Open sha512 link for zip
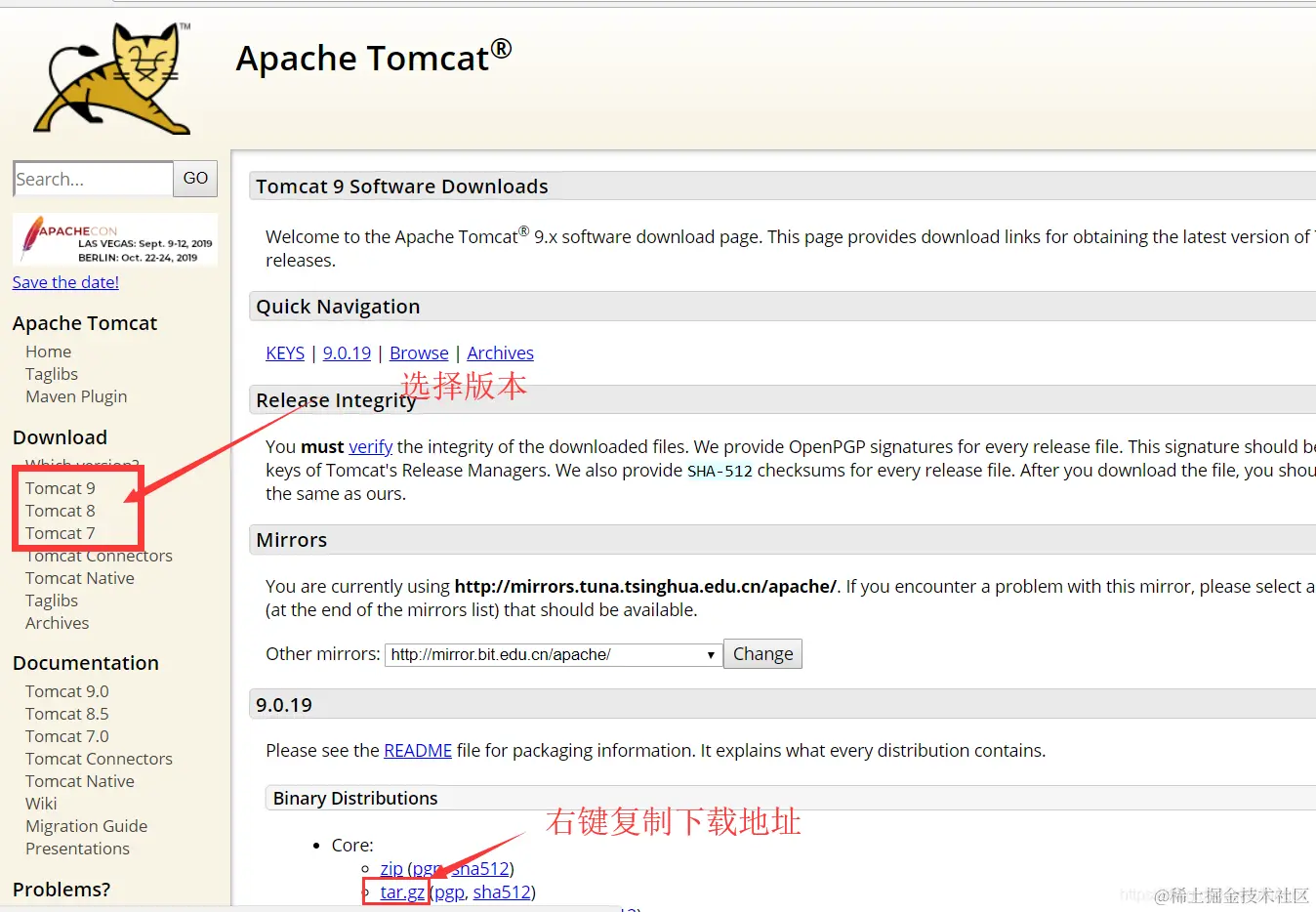Image resolution: width=1316 pixels, height=912 pixels. [x=480, y=868]
